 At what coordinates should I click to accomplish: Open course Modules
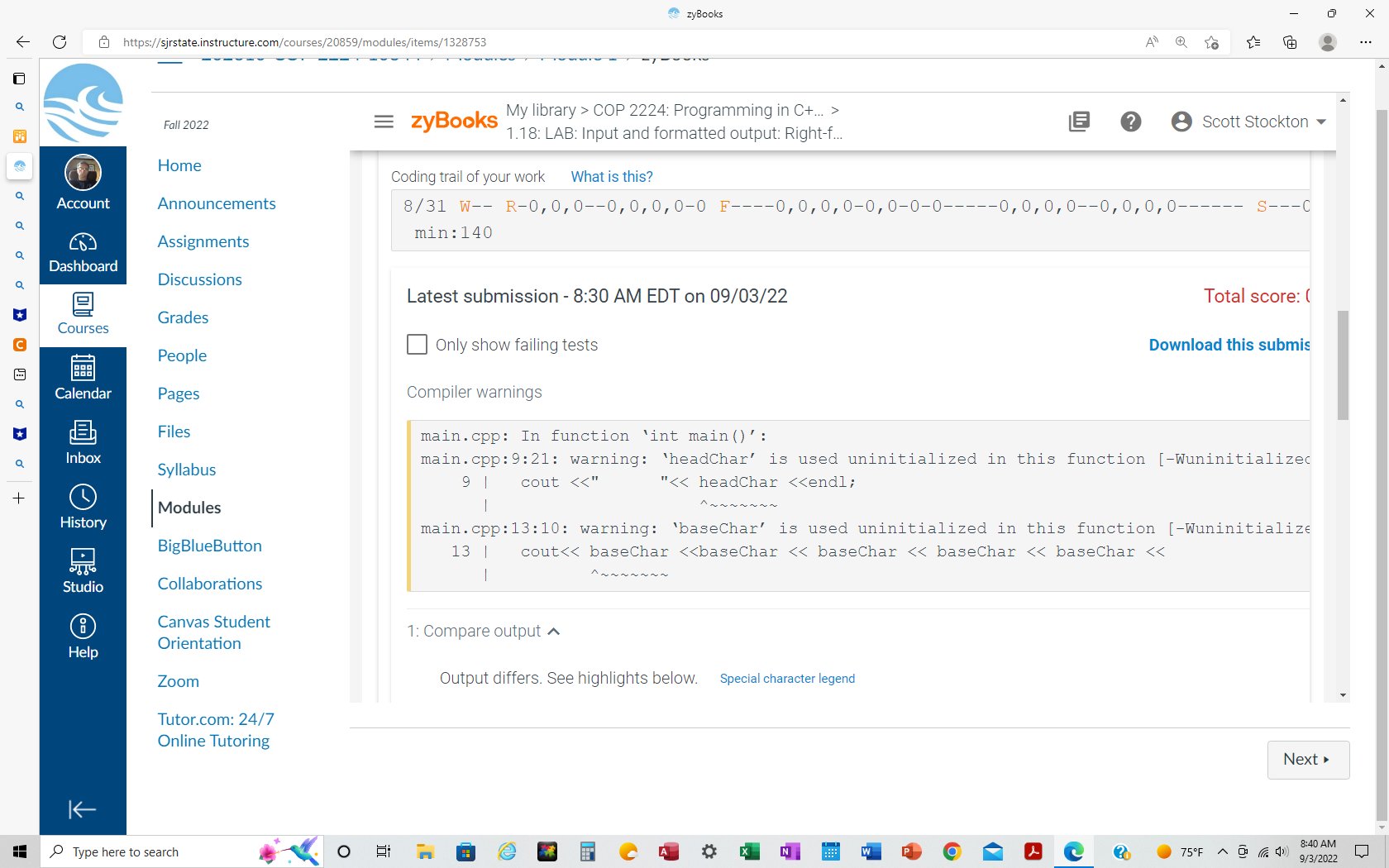[189, 508]
